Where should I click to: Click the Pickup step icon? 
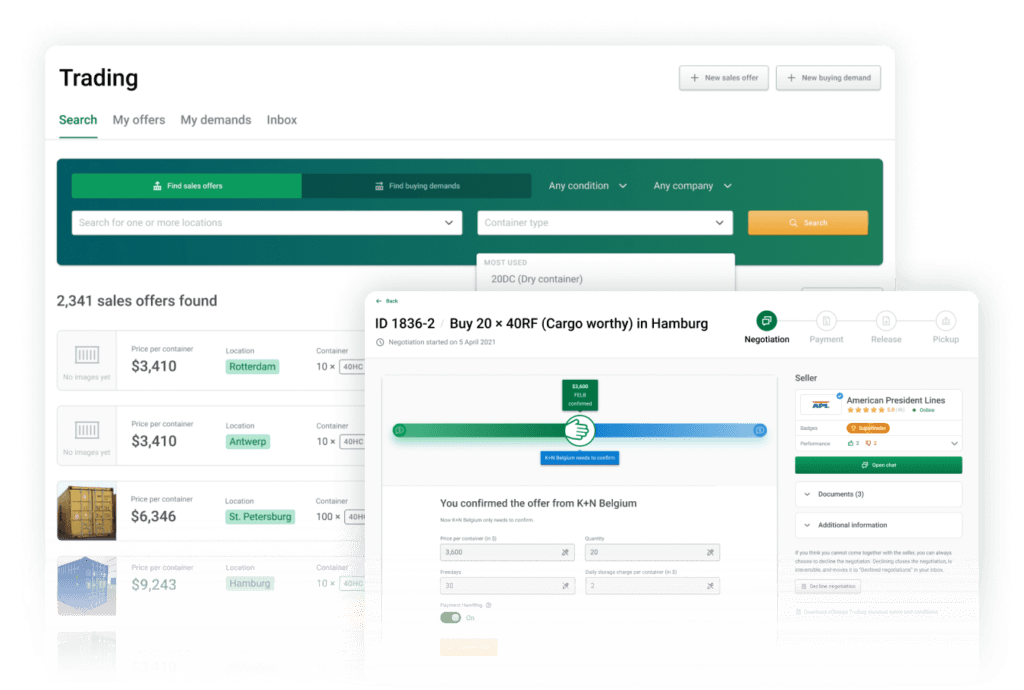pyautogui.click(x=945, y=321)
